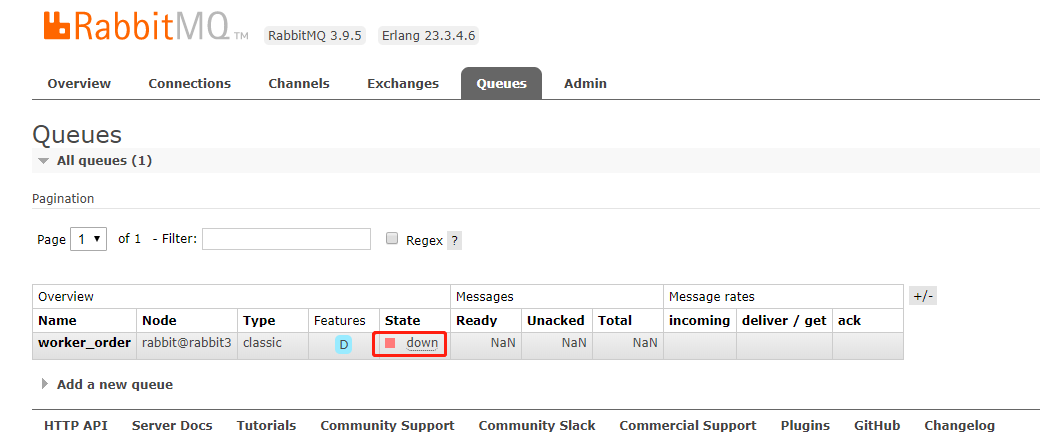The height and width of the screenshot is (444, 1040).
Task: Open the worker_order queue
Action: tap(84, 343)
